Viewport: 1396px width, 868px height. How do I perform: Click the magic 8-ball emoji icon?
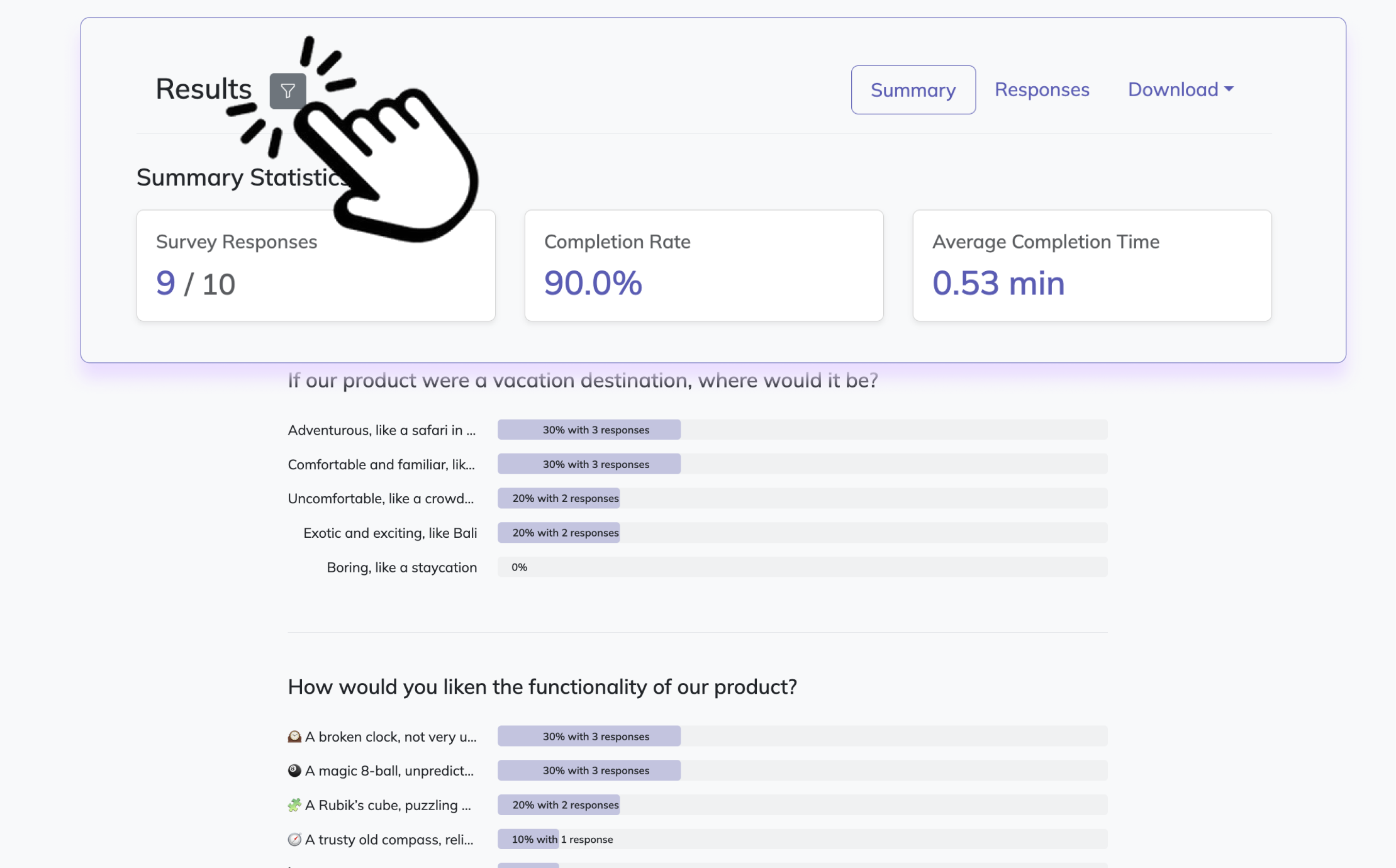294,771
